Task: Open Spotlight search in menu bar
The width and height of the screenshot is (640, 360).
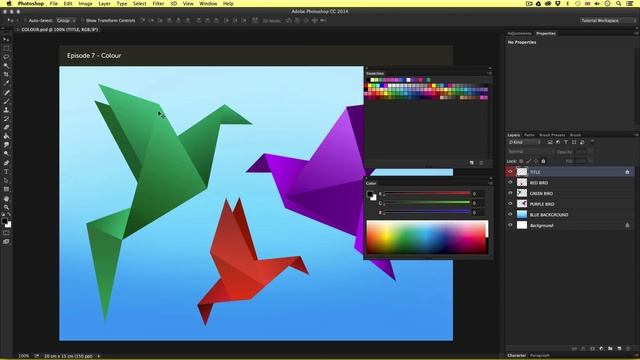Action: click(619, 4)
